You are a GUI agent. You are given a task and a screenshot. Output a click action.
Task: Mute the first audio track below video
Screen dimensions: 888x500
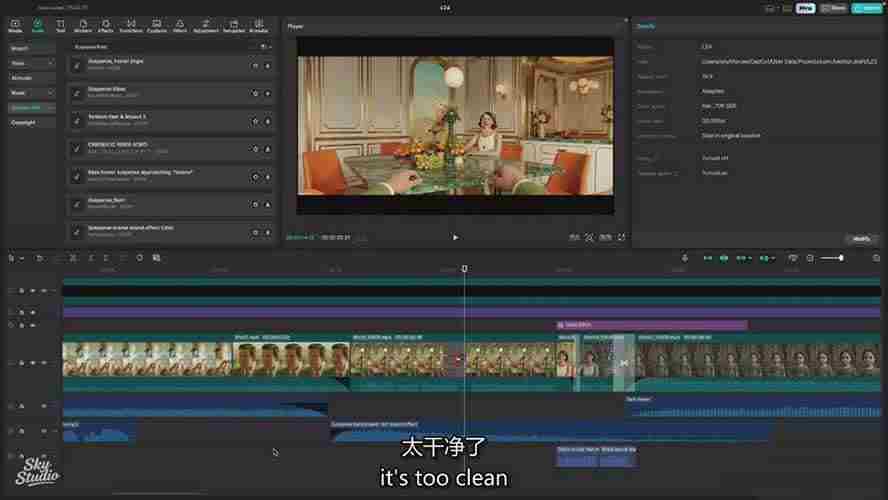click(43, 406)
